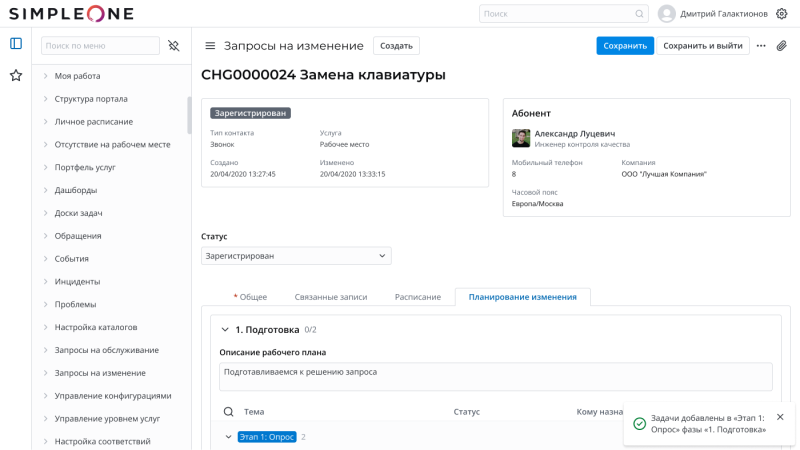This screenshot has width=800, height=450.
Task: Click the SimpleOne logo
Action: [71, 14]
